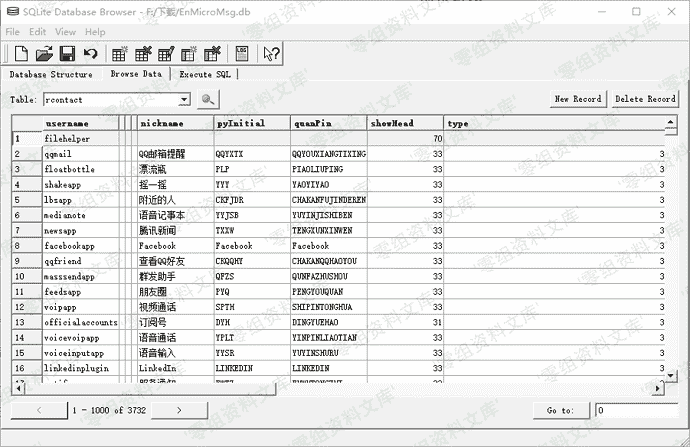Click the New Database toolbar icon

19,53
